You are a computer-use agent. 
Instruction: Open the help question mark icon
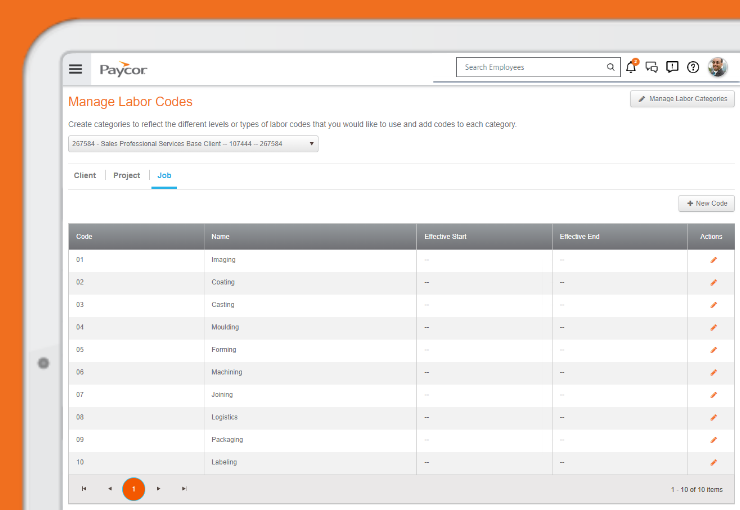pos(693,67)
